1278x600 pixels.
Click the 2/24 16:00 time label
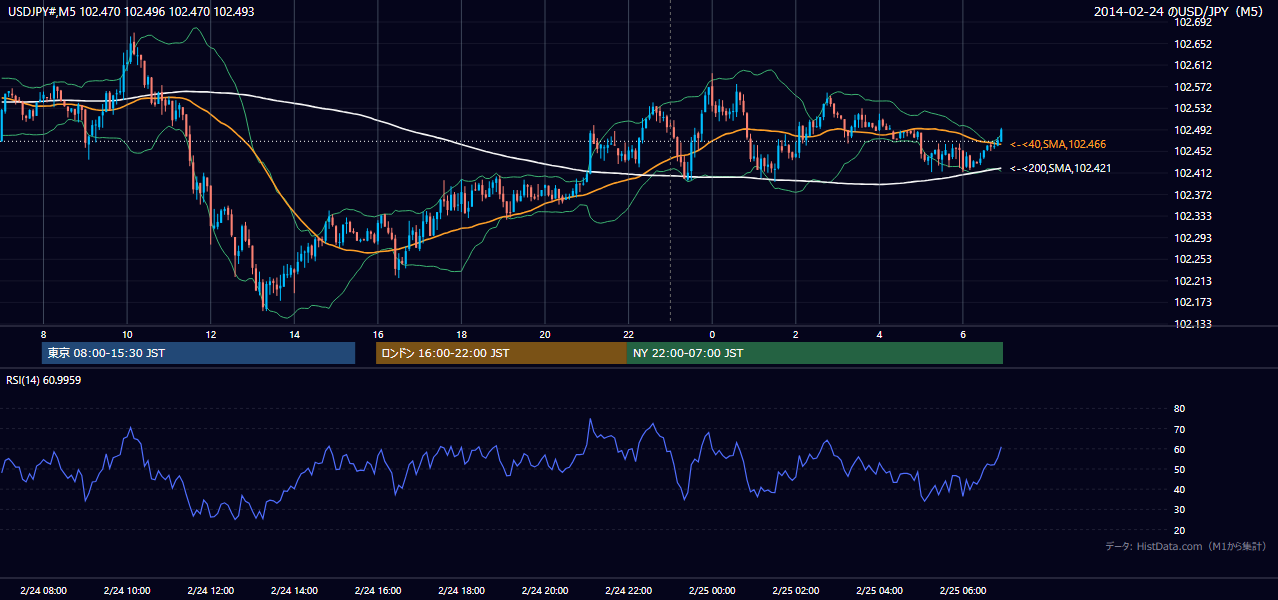click(x=377, y=591)
